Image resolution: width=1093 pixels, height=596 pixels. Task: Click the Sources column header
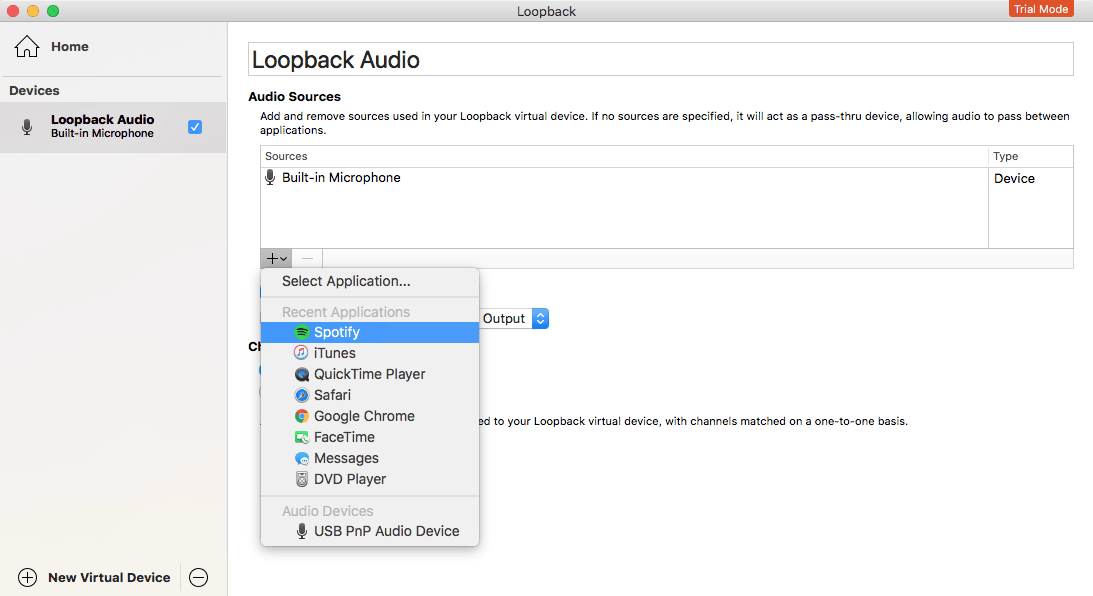click(624, 156)
